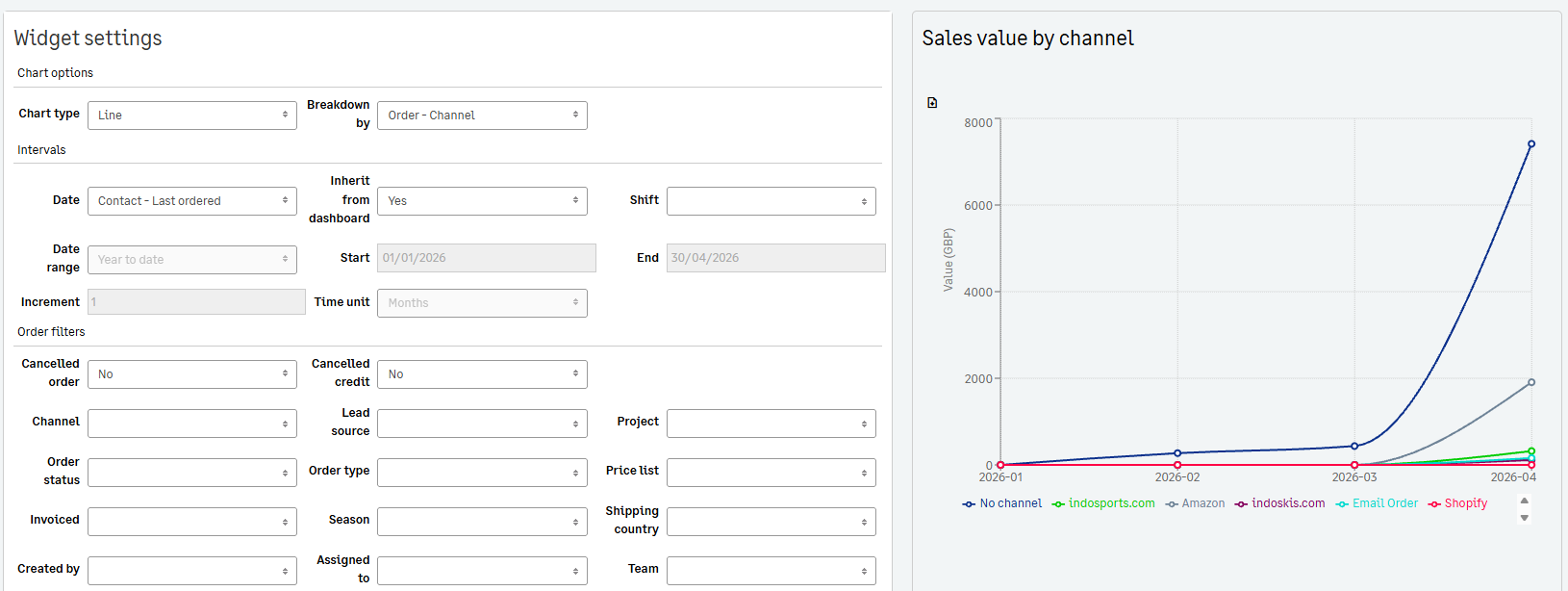Open the Order status dropdown
1568x591 pixels.
pyautogui.click(x=192, y=473)
